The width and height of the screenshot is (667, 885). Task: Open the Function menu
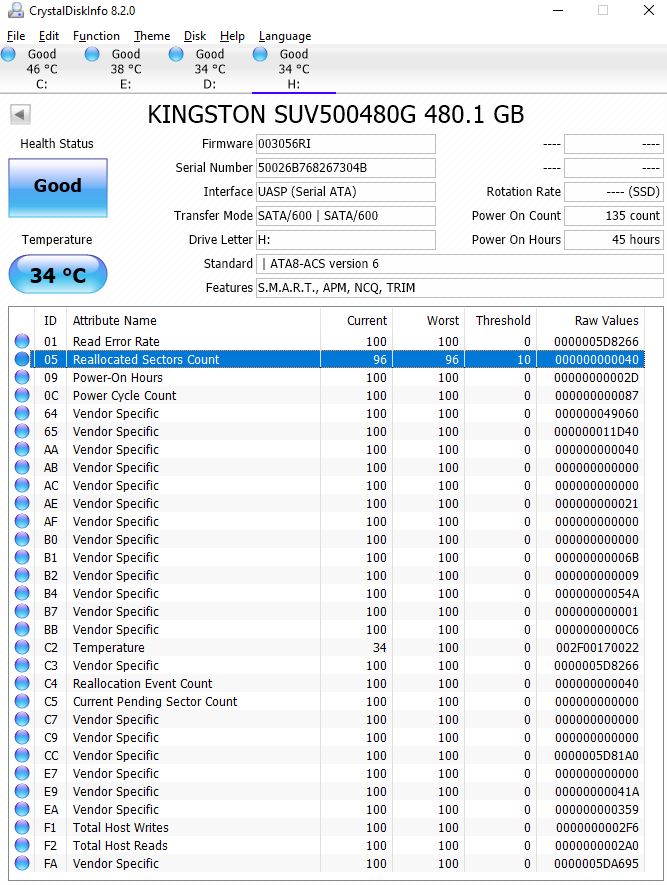coord(96,36)
